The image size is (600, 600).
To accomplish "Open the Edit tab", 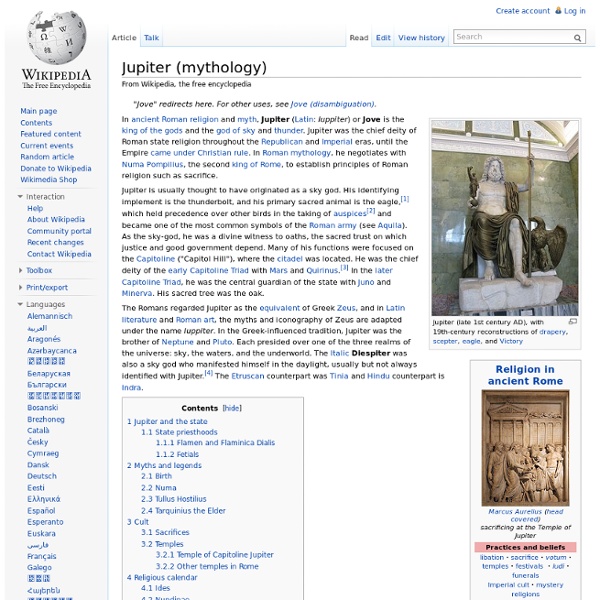I will (383, 38).
